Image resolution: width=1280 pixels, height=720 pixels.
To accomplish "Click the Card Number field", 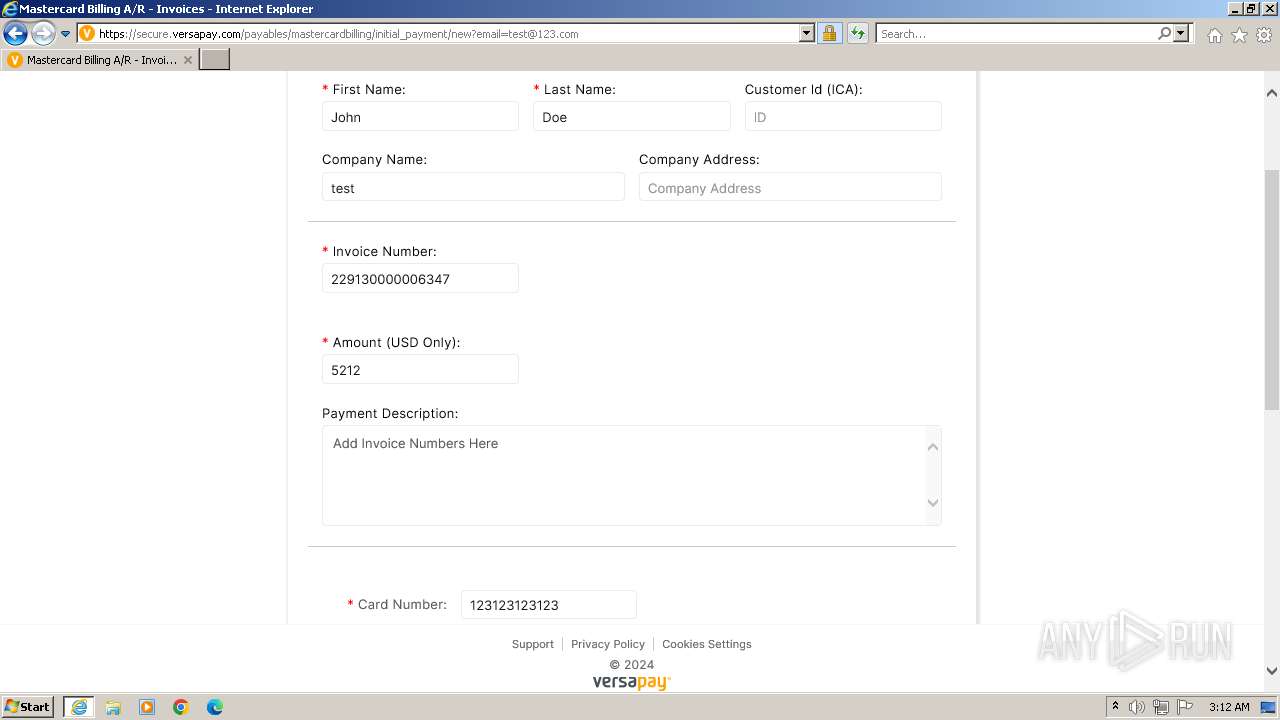I will [549, 605].
